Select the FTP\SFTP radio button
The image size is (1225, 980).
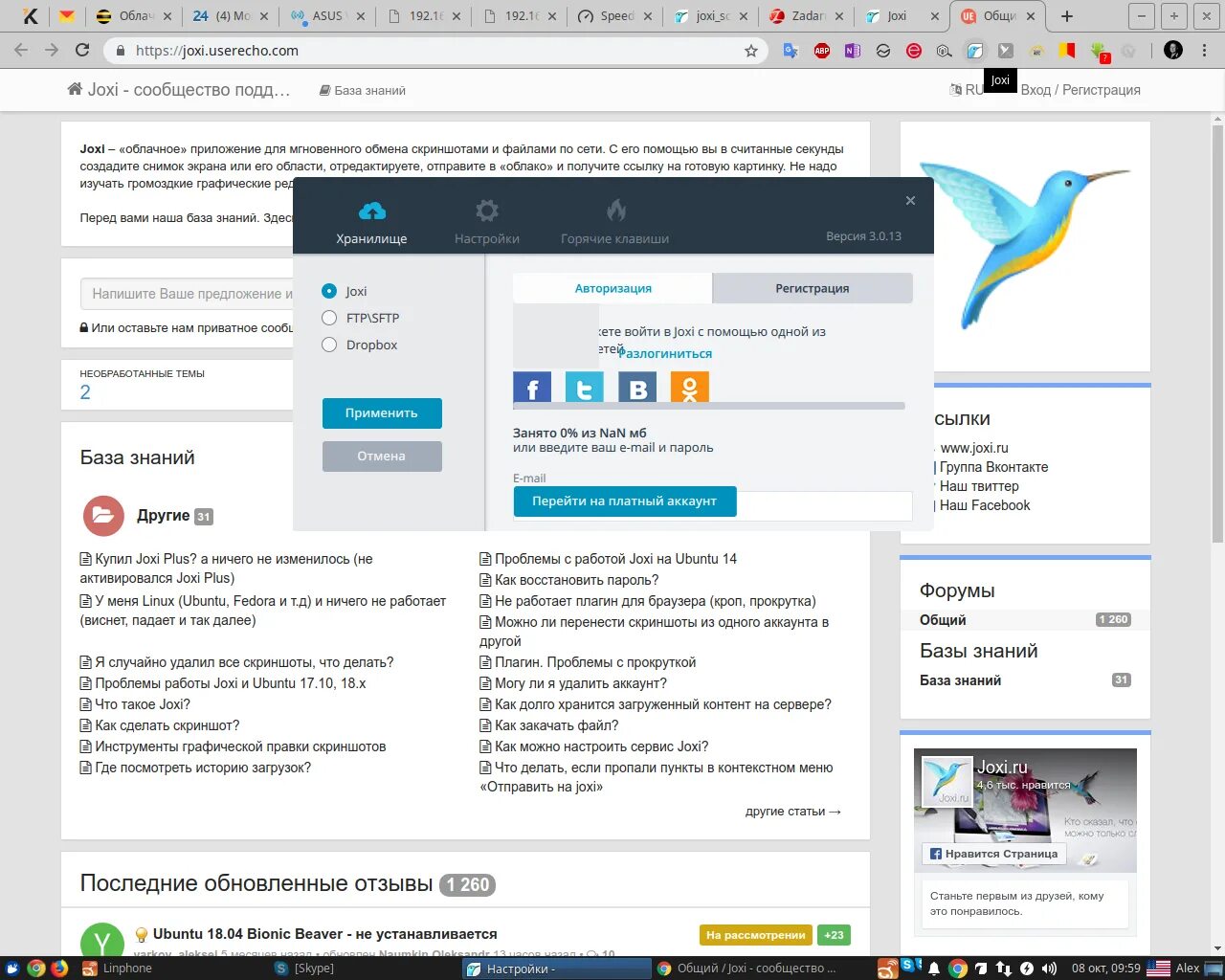click(329, 318)
